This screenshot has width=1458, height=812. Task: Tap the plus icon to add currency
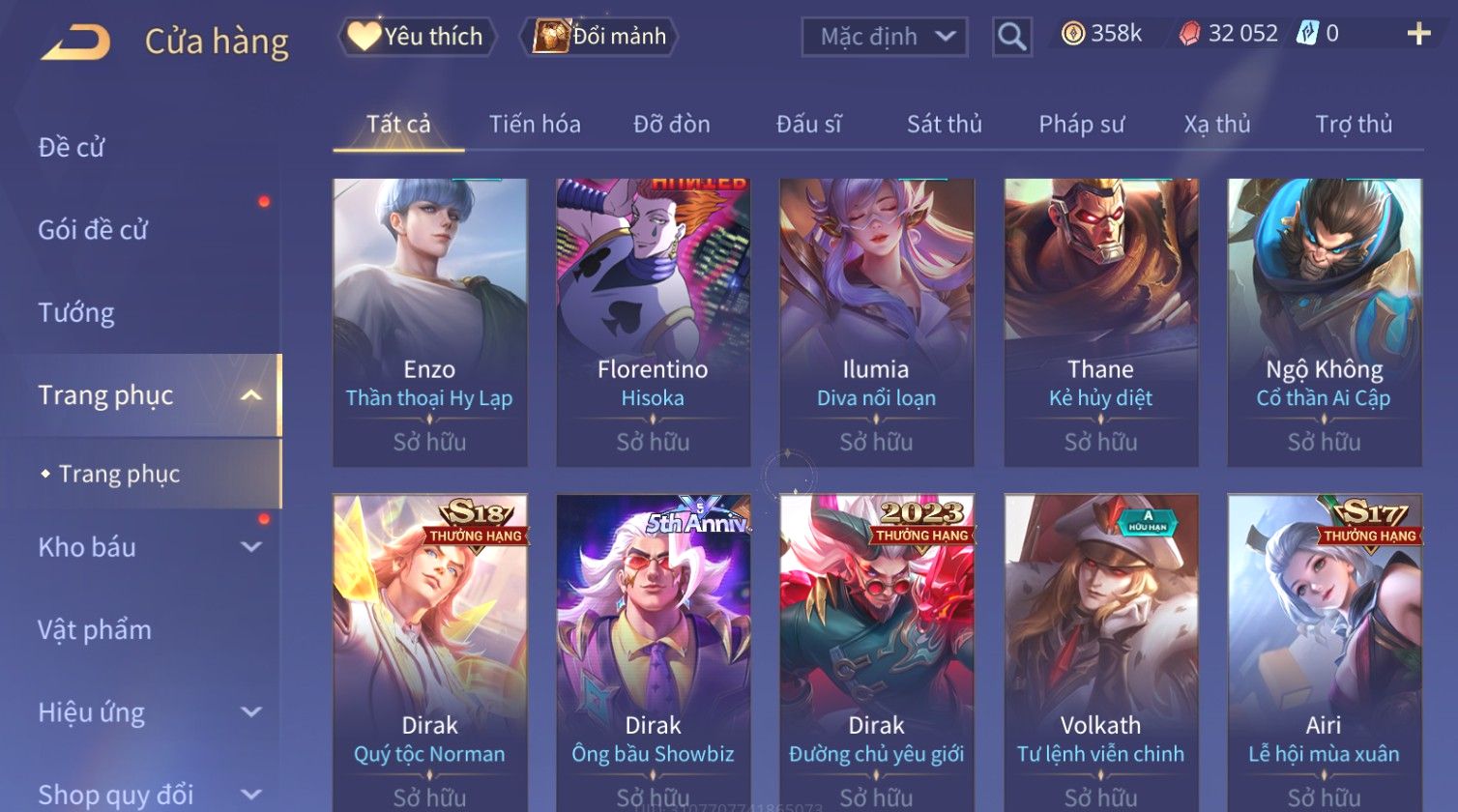tap(1418, 34)
